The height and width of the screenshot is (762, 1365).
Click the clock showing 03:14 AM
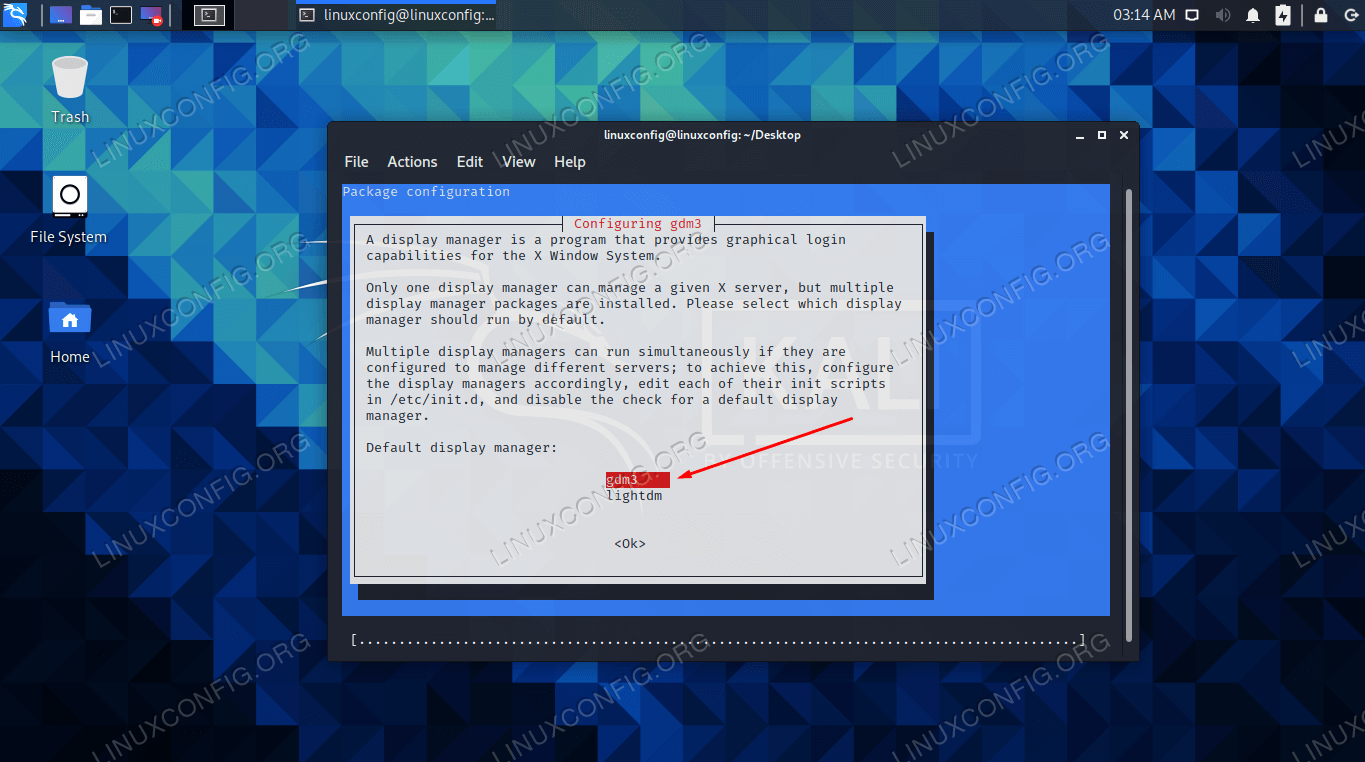coord(1144,15)
